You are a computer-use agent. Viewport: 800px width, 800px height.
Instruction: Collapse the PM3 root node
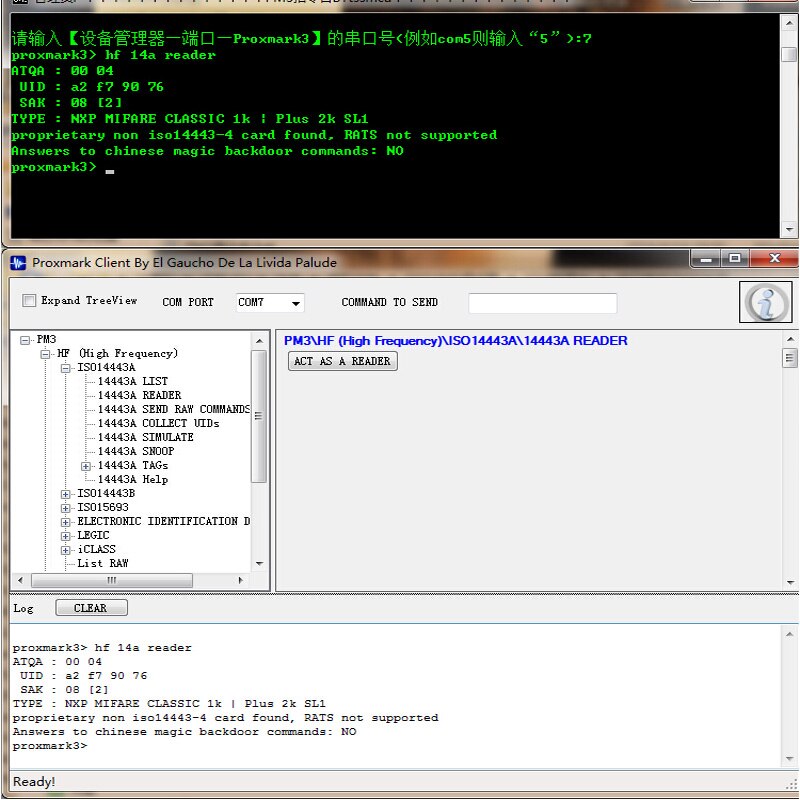[x=24, y=340]
